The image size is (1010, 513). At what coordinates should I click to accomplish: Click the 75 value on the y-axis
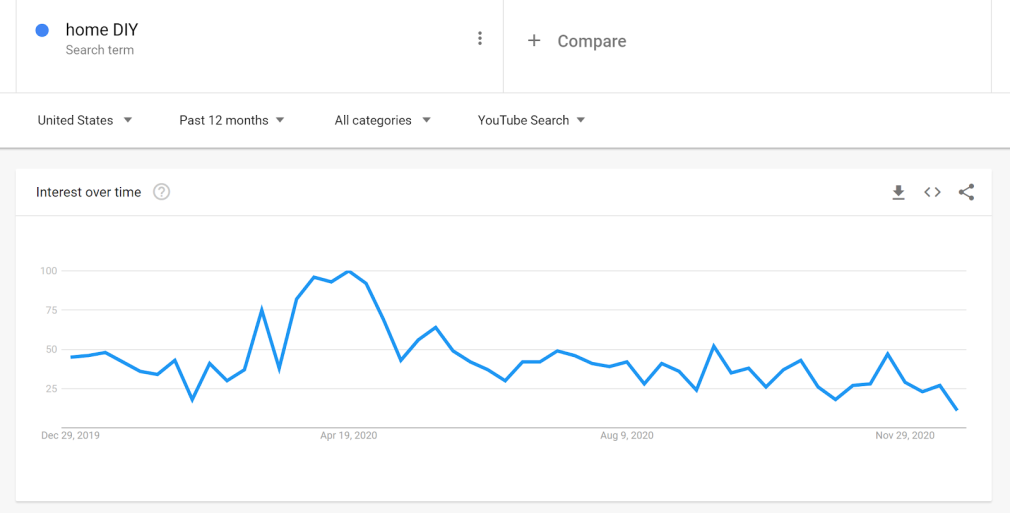[49, 310]
